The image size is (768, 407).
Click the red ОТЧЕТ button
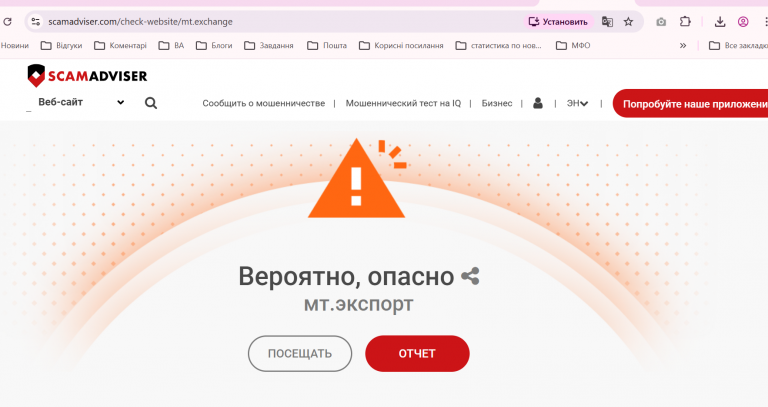pos(417,353)
